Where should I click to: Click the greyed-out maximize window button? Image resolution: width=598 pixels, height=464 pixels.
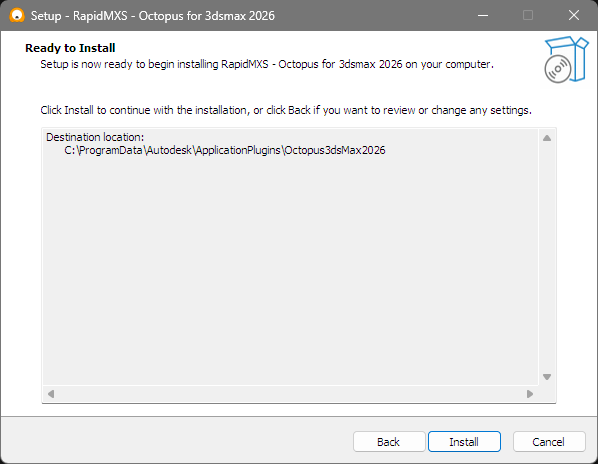tap(528, 16)
